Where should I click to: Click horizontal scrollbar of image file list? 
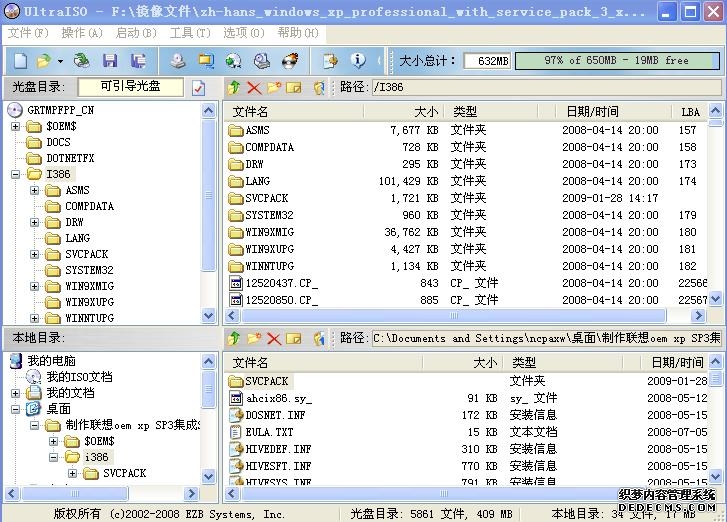(453, 316)
